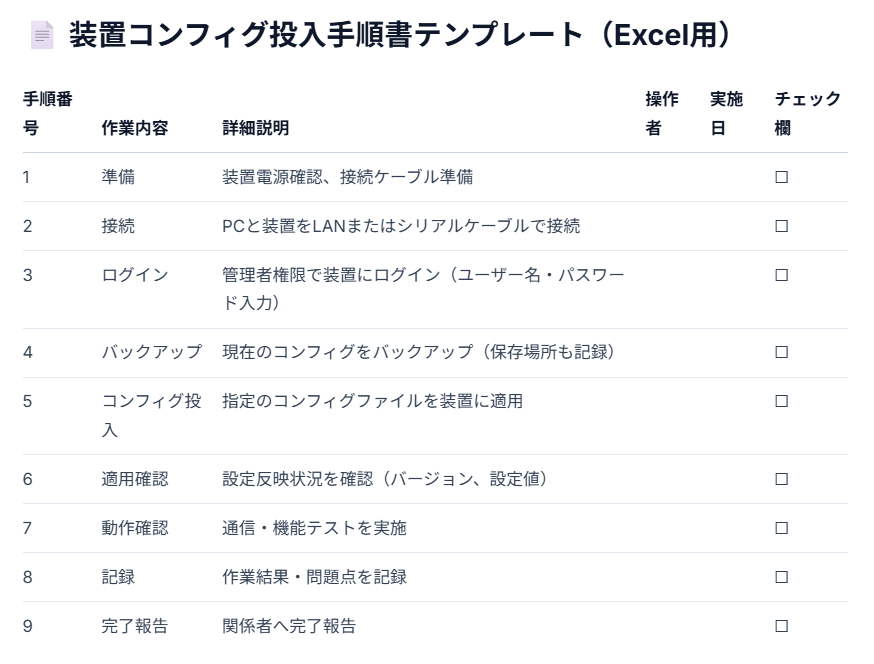The height and width of the screenshot is (664, 874).
Task: Click the チェック欄 column header
Action: pos(807,114)
